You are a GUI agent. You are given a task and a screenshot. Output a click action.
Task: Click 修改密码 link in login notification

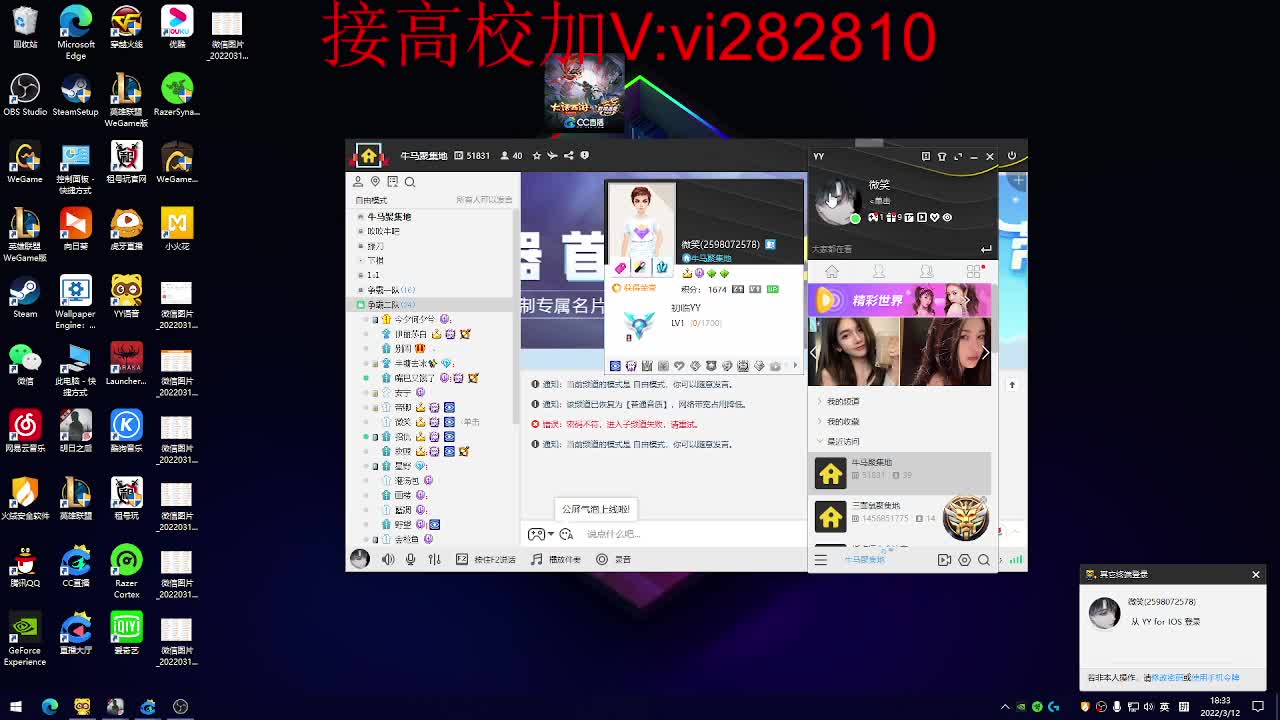tap(1167, 678)
